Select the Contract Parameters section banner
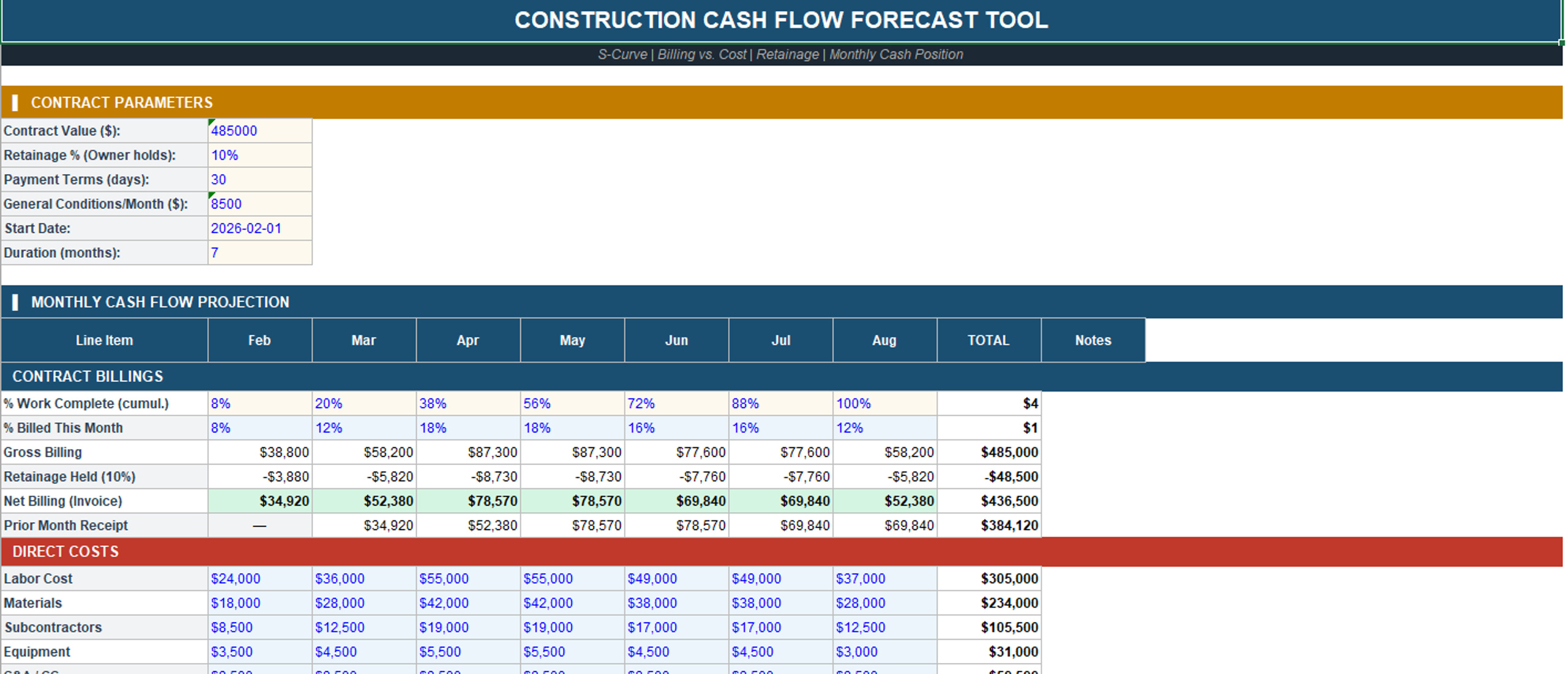The height and width of the screenshot is (674, 1568). [782, 102]
